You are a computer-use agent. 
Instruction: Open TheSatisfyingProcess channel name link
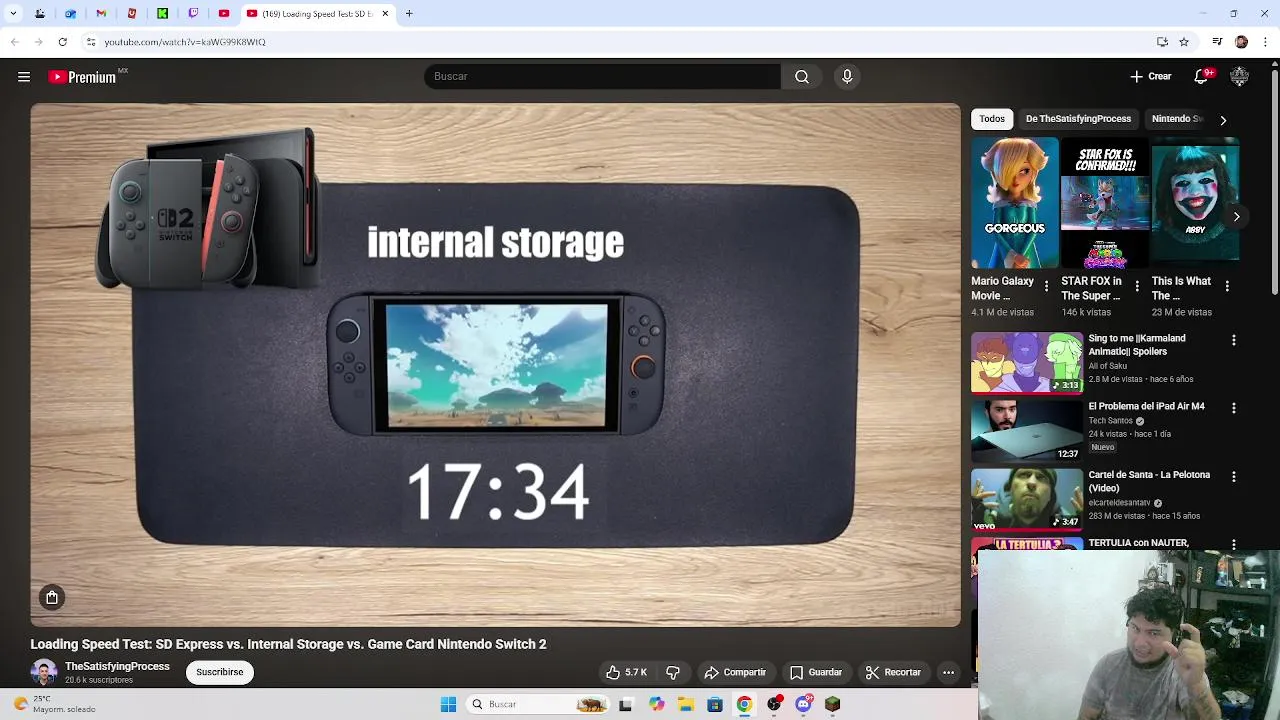click(x=117, y=666)
